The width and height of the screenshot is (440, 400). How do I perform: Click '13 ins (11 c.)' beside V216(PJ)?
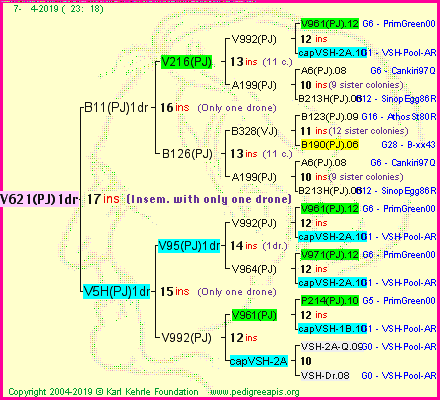261,62
